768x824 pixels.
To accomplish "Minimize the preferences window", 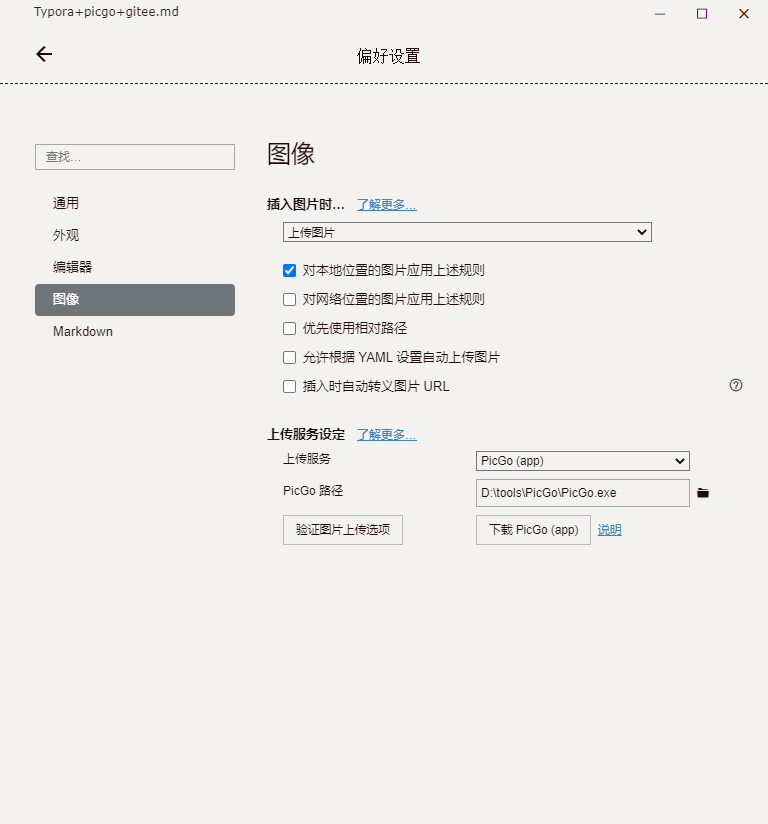I will click(660, 14).
